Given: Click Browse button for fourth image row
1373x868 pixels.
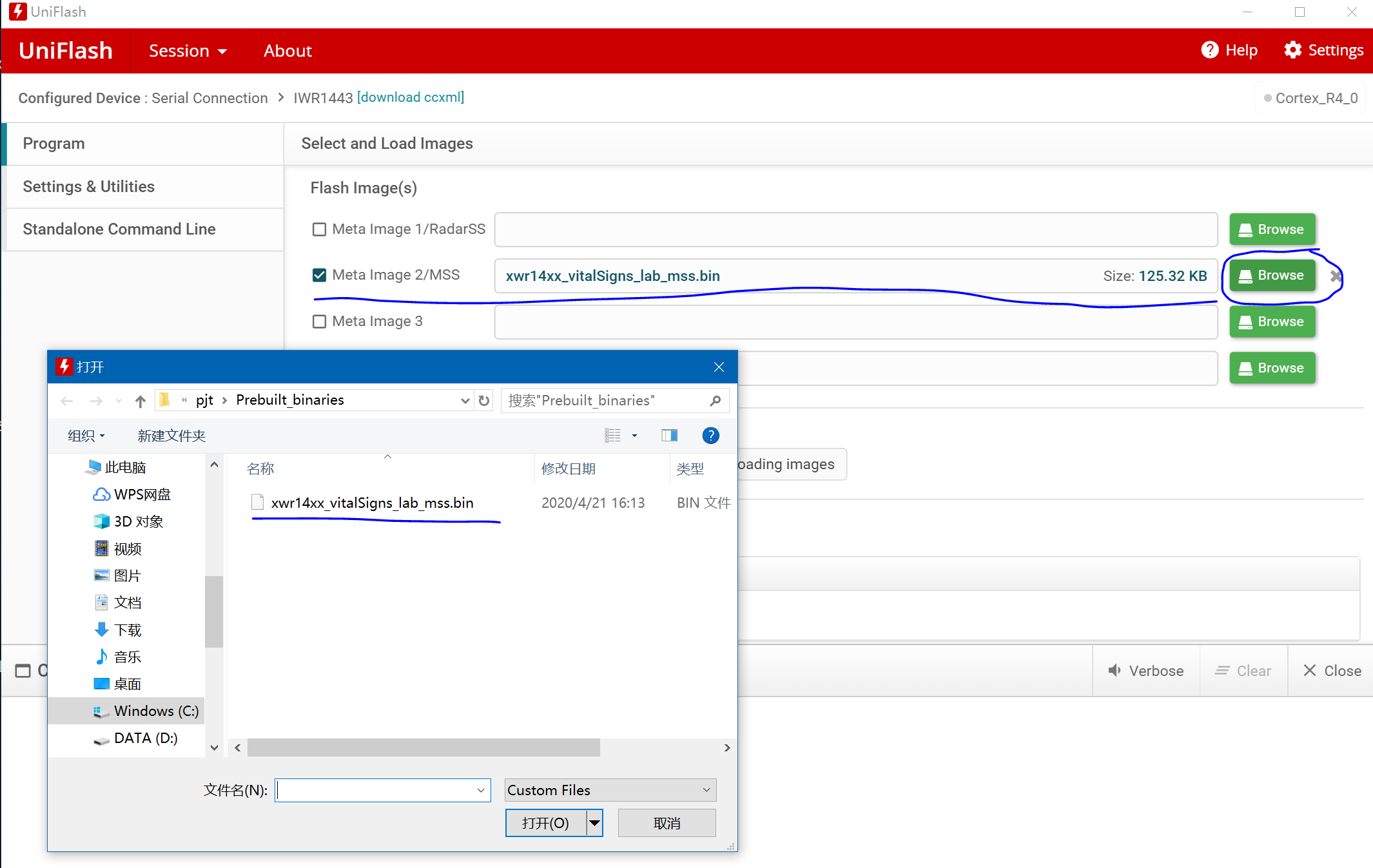Looking at the screenshot, I should pos(1272,368).
